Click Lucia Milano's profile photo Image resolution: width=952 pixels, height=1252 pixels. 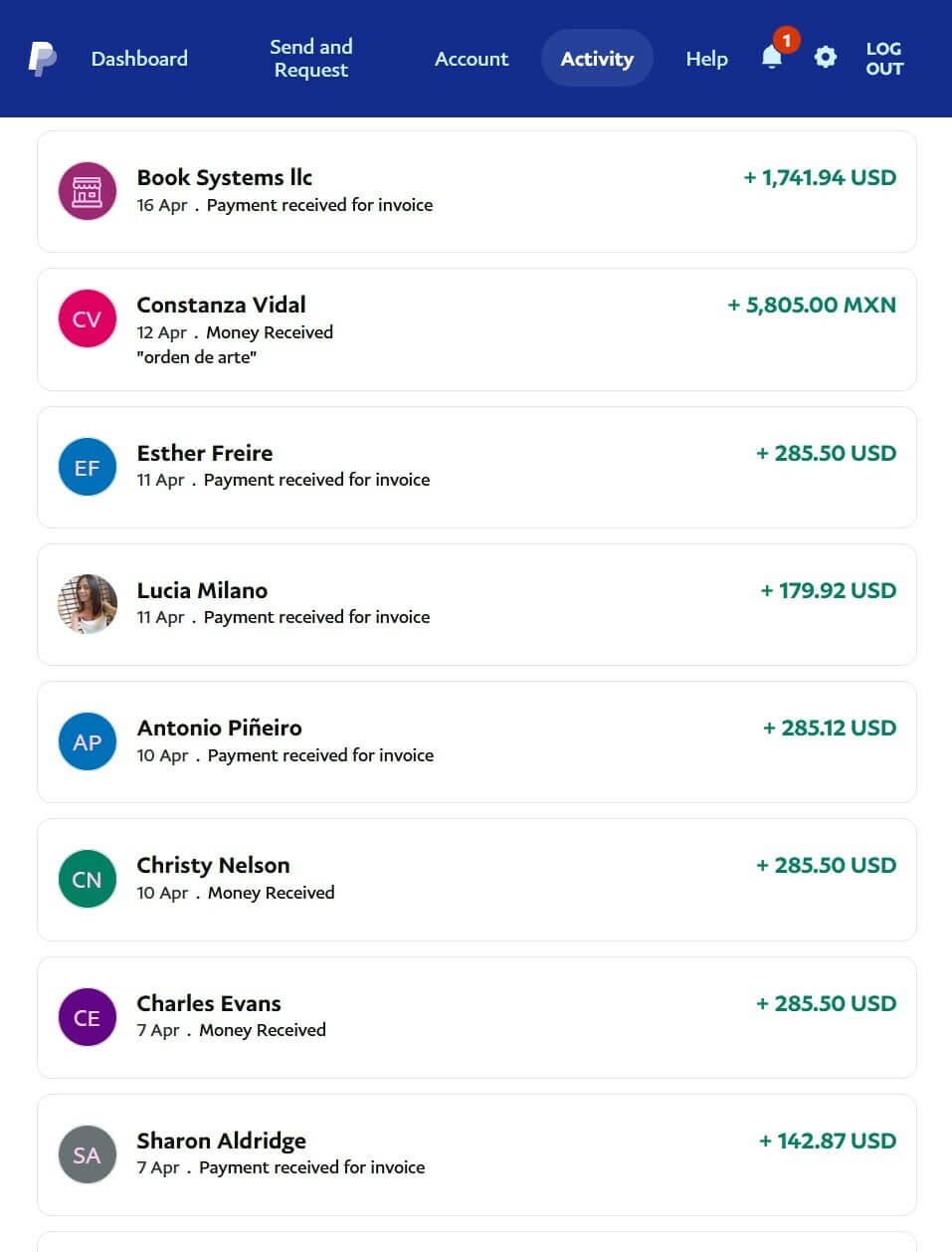point(88,604)
